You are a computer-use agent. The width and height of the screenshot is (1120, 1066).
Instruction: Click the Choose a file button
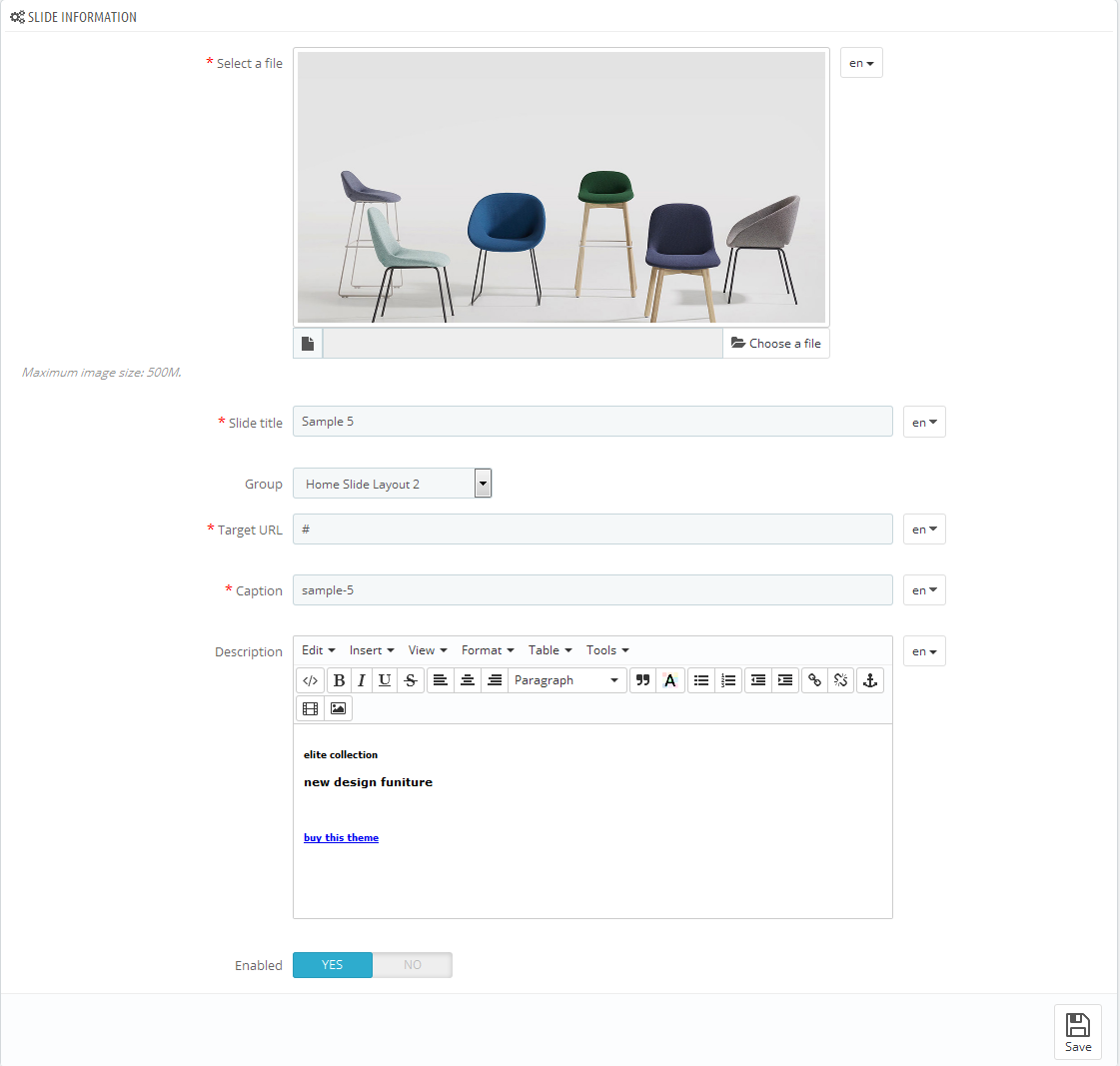[775, 344]
